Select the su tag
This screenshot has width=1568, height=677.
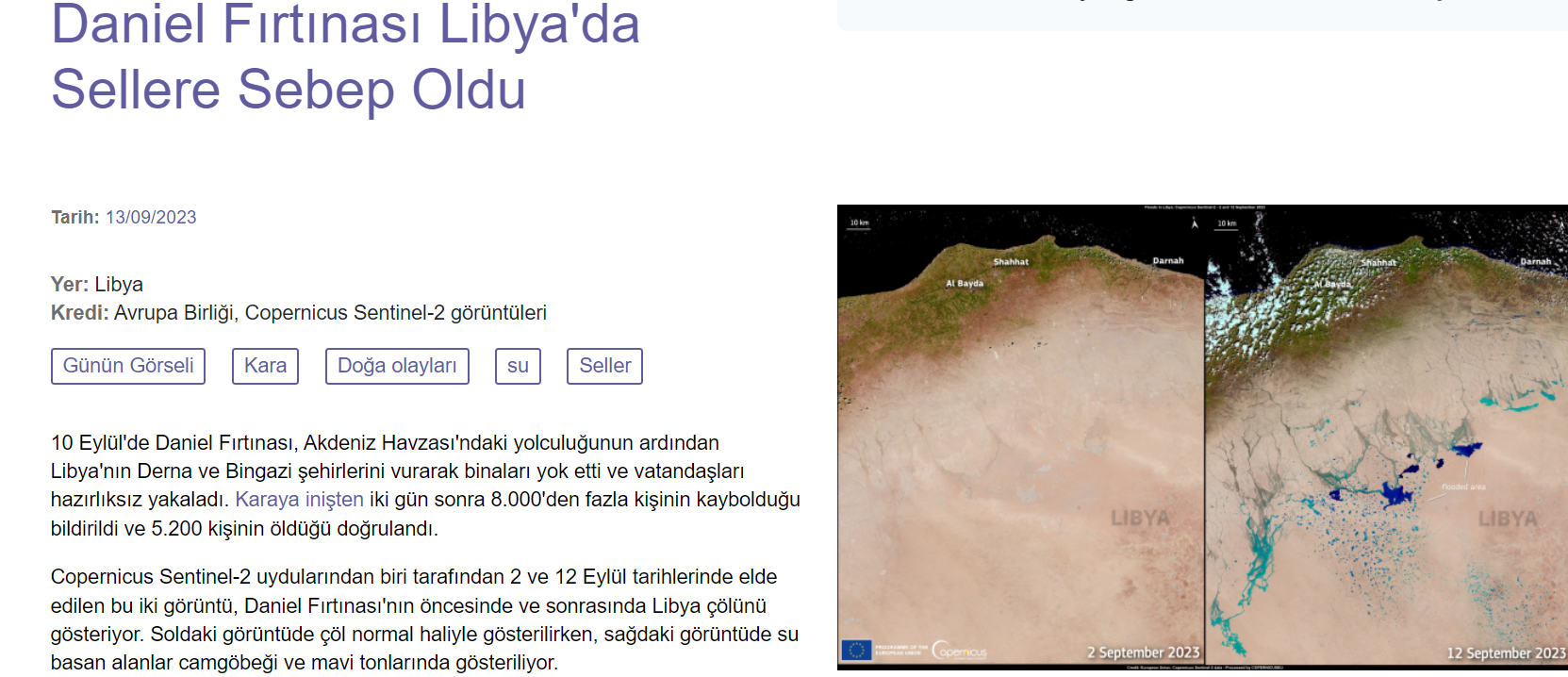(518, 366)
